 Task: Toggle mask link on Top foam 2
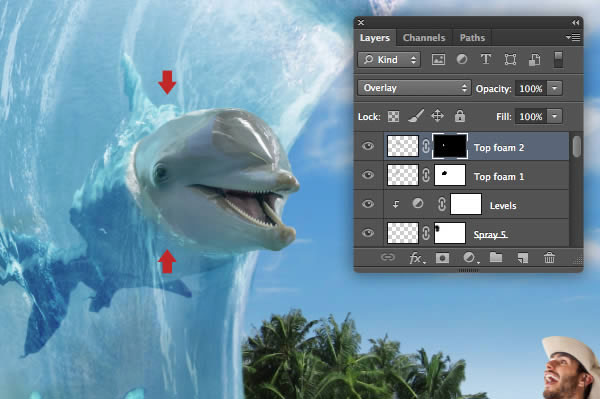pyautogui.click(x=426, y=146)
